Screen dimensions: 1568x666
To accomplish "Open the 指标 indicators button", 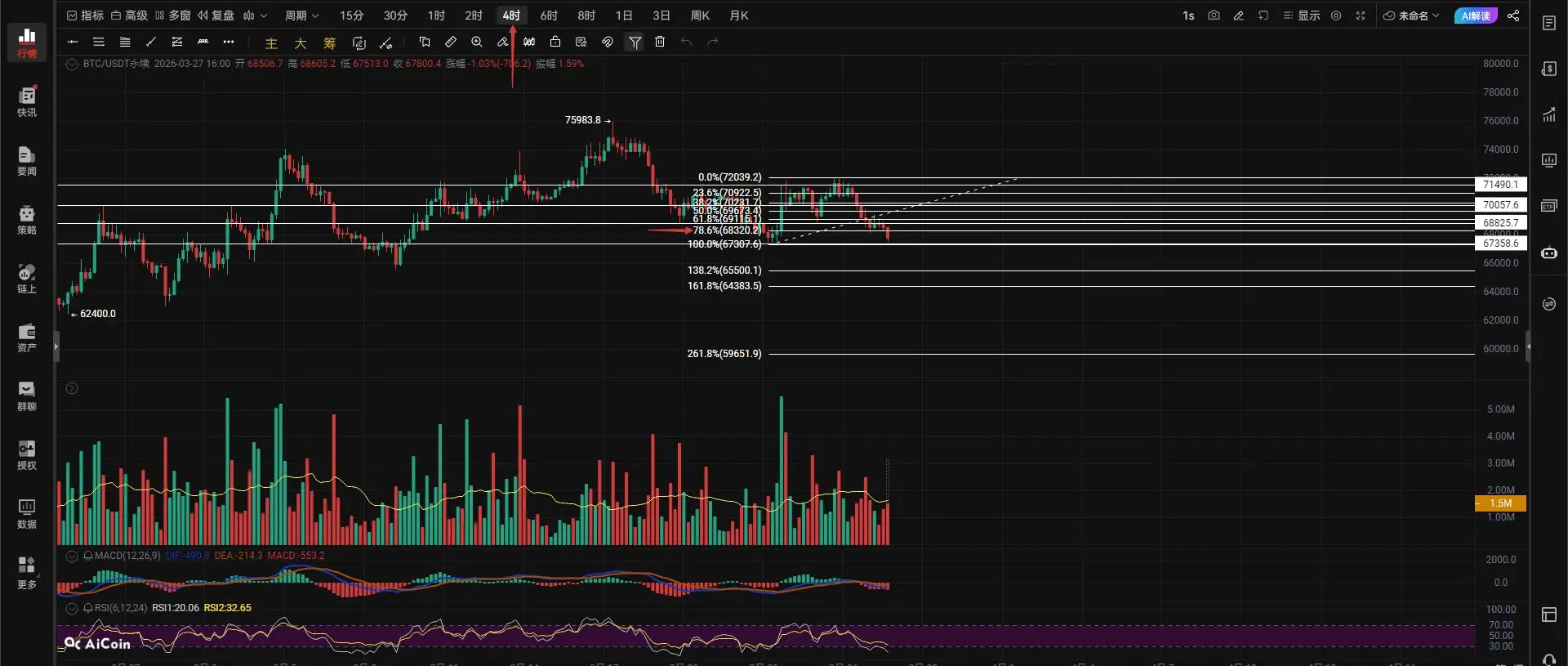I will [85, 16].
